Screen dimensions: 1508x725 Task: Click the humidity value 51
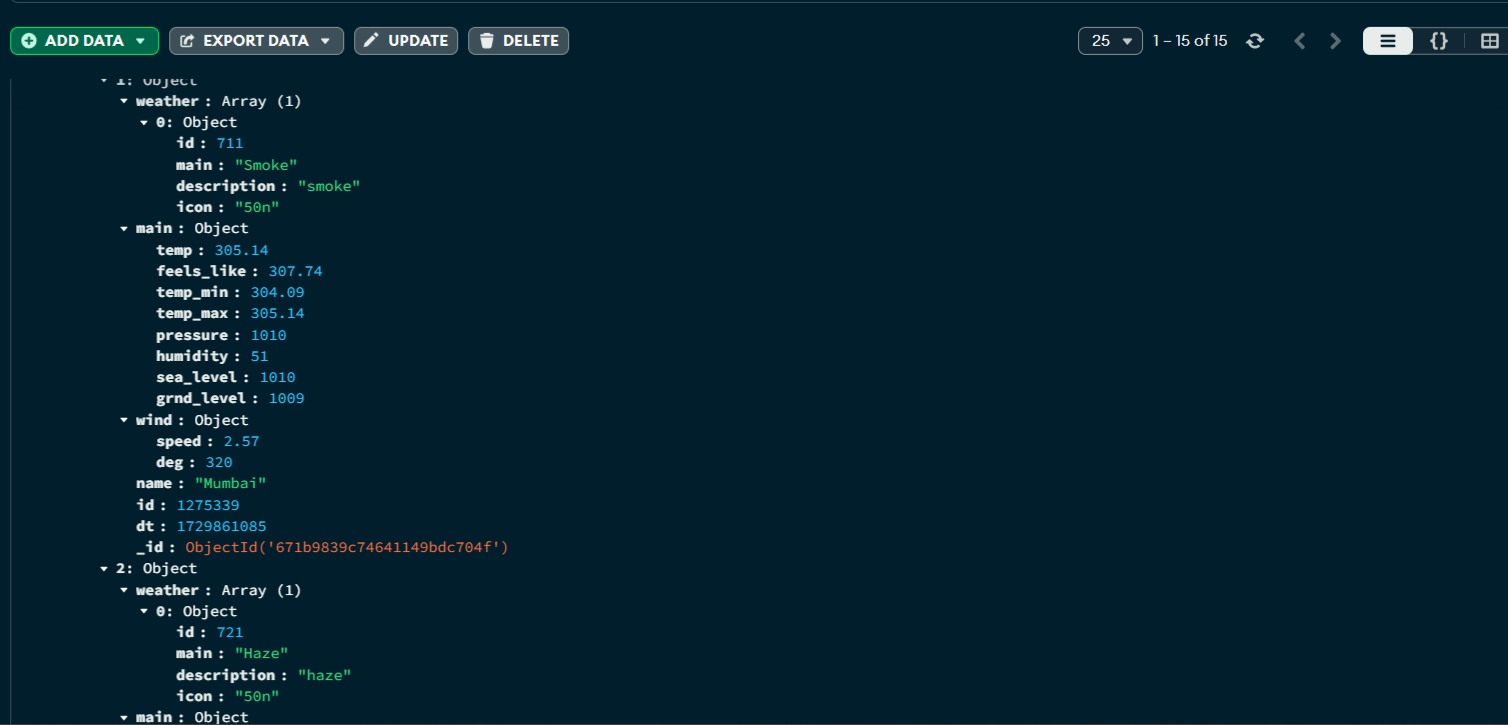point(259,356)
